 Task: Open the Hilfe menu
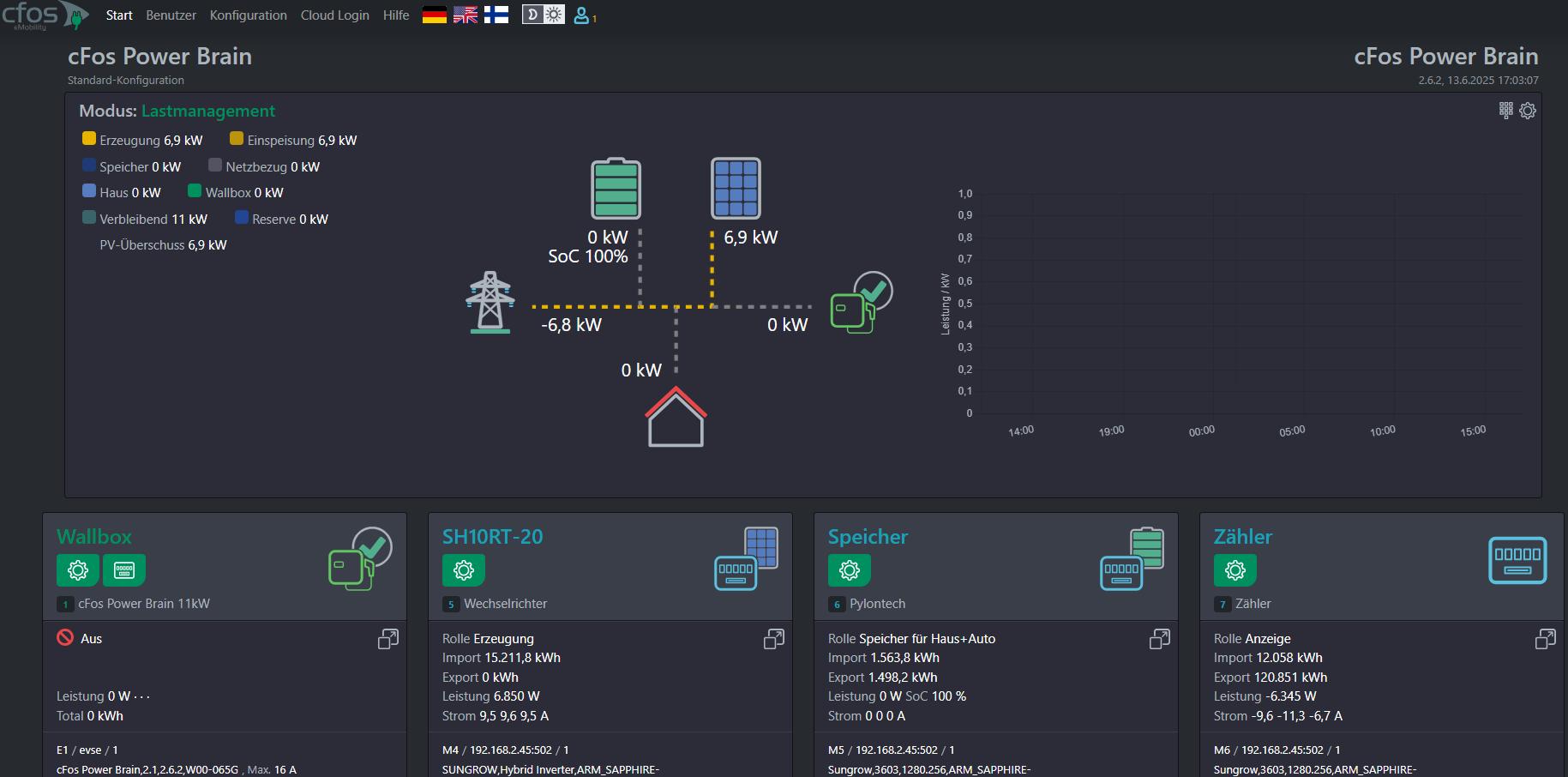[396, 15]
